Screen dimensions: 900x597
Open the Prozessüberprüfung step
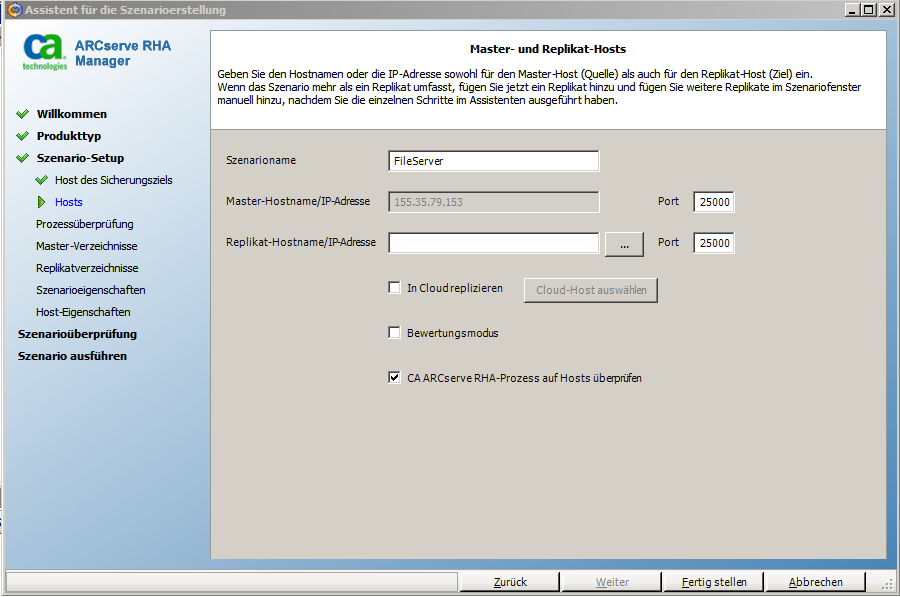pos(85,224)
